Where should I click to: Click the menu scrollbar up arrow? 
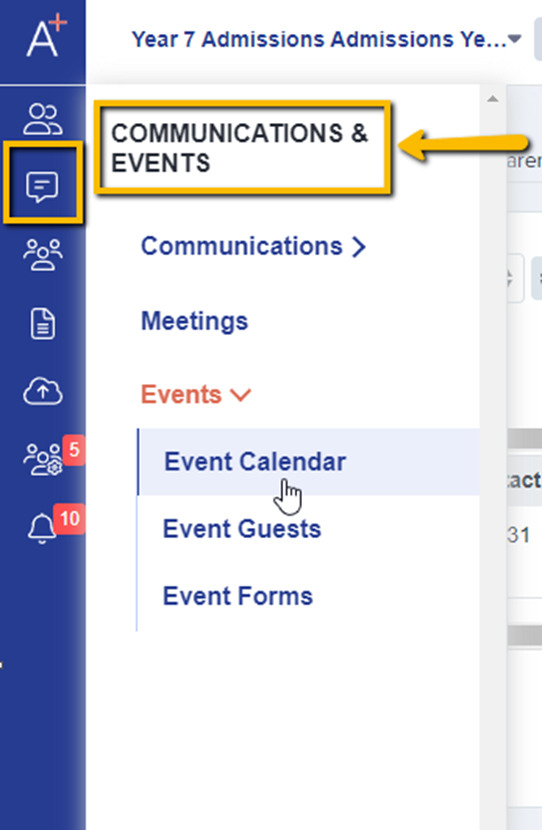tap(493, 98)
